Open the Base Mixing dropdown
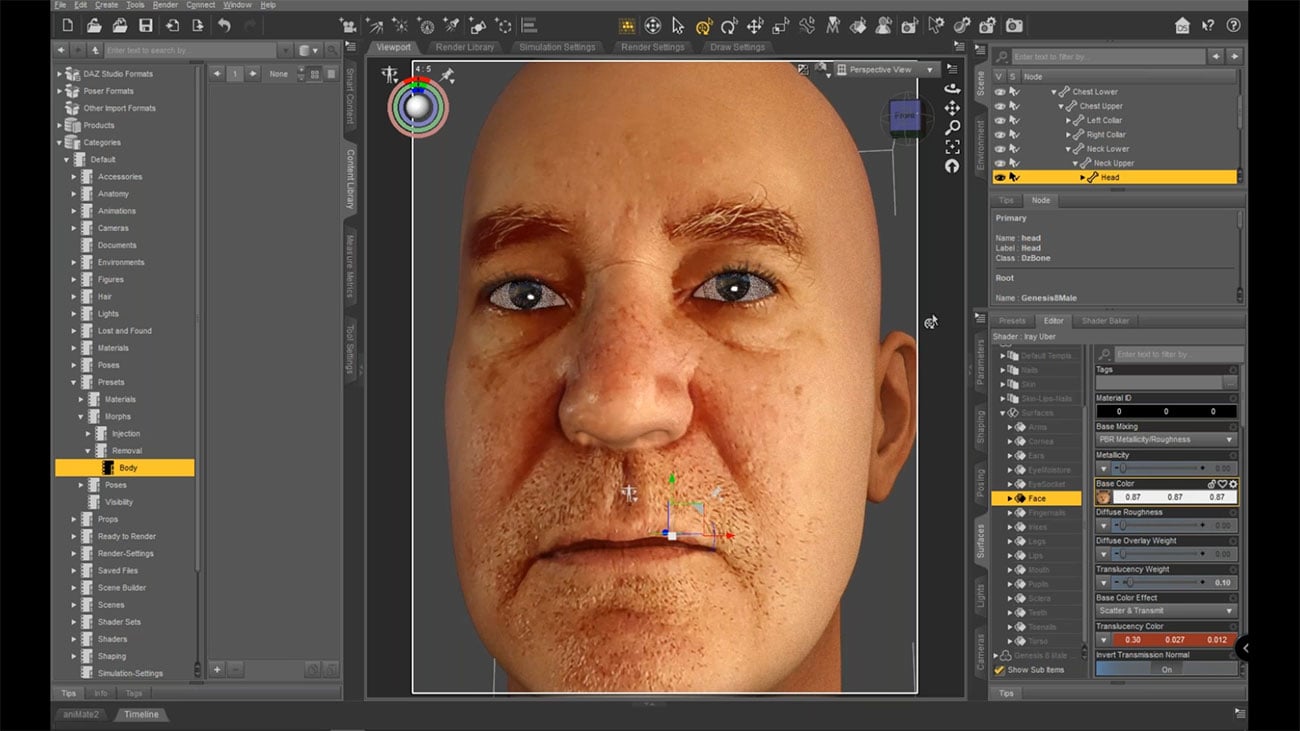 point(1166,439)
